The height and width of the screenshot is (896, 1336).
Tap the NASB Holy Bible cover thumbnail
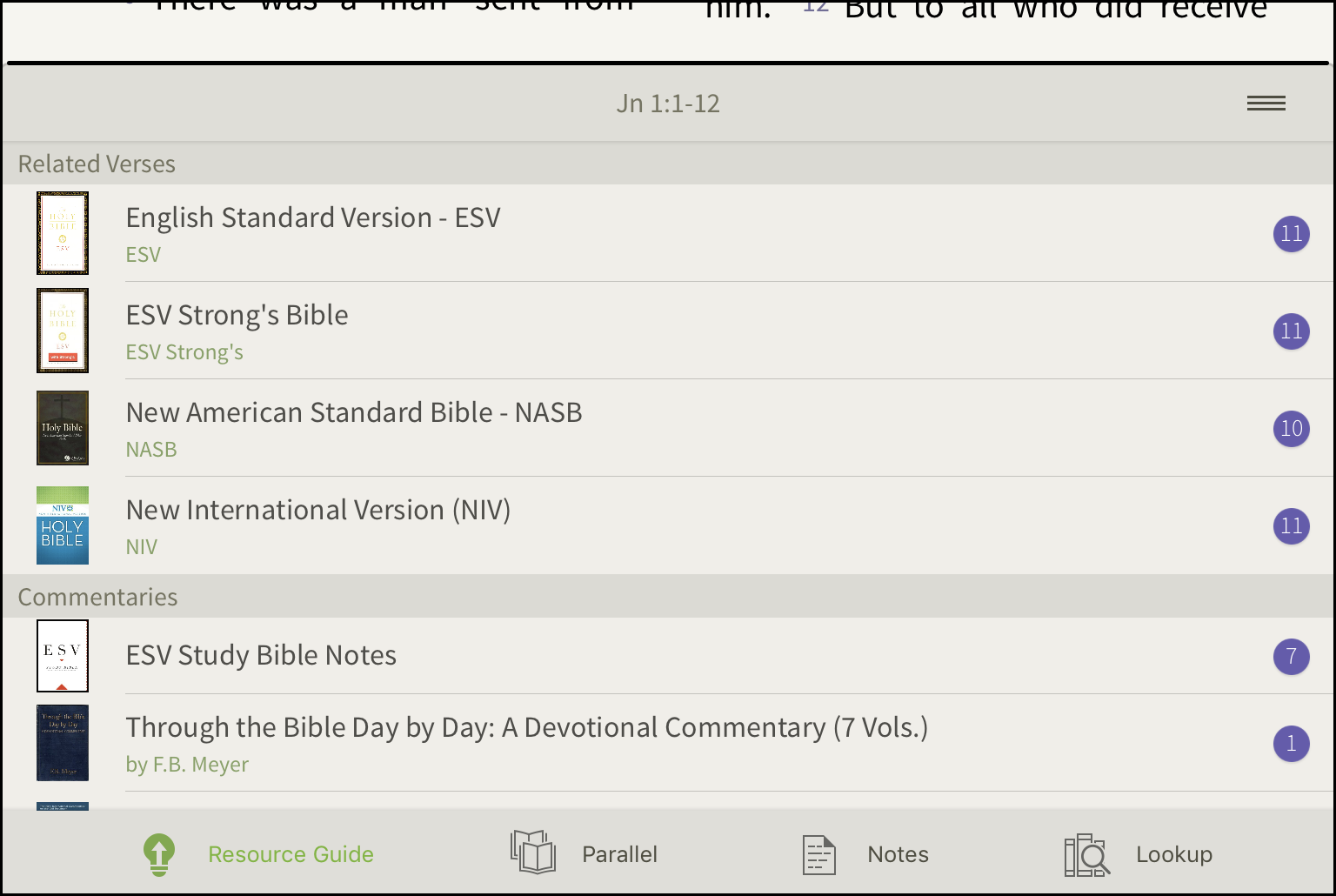click(x=63, y=428)
